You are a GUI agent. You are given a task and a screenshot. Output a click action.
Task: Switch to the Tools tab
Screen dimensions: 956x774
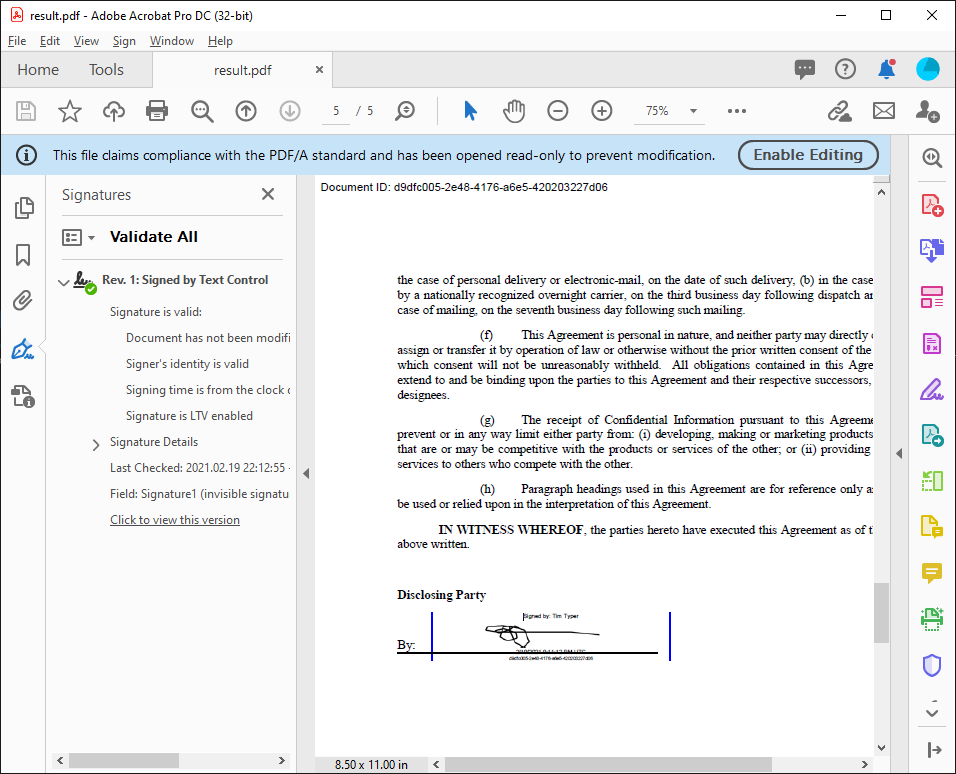pyautogui.click(x=106, y=70)
